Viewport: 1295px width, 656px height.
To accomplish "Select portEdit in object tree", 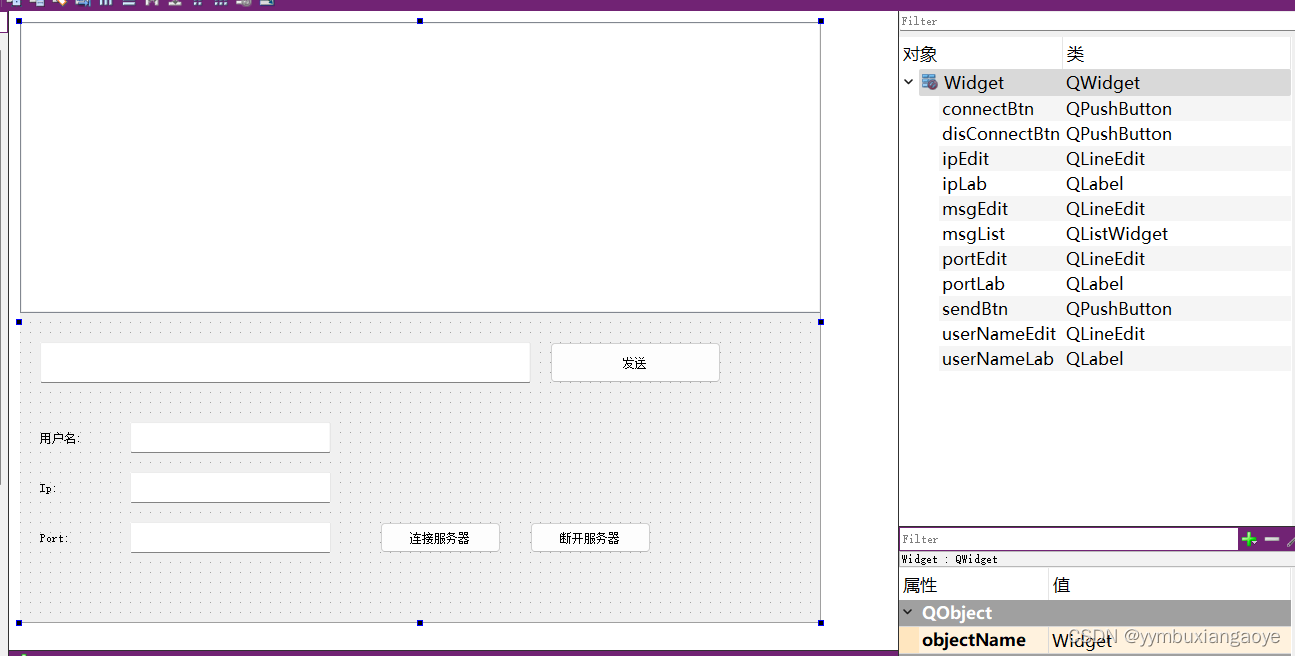I will point(974,259).
